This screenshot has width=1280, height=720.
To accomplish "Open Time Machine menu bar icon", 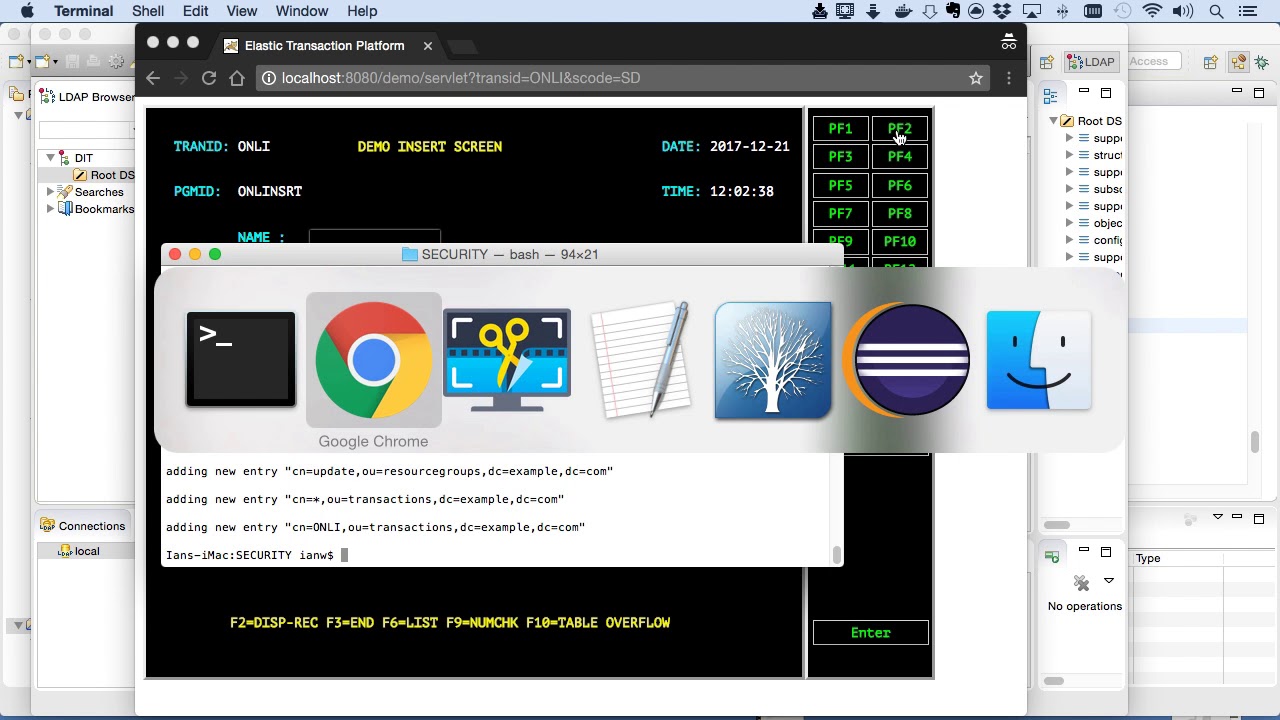I will point(1122,11).
